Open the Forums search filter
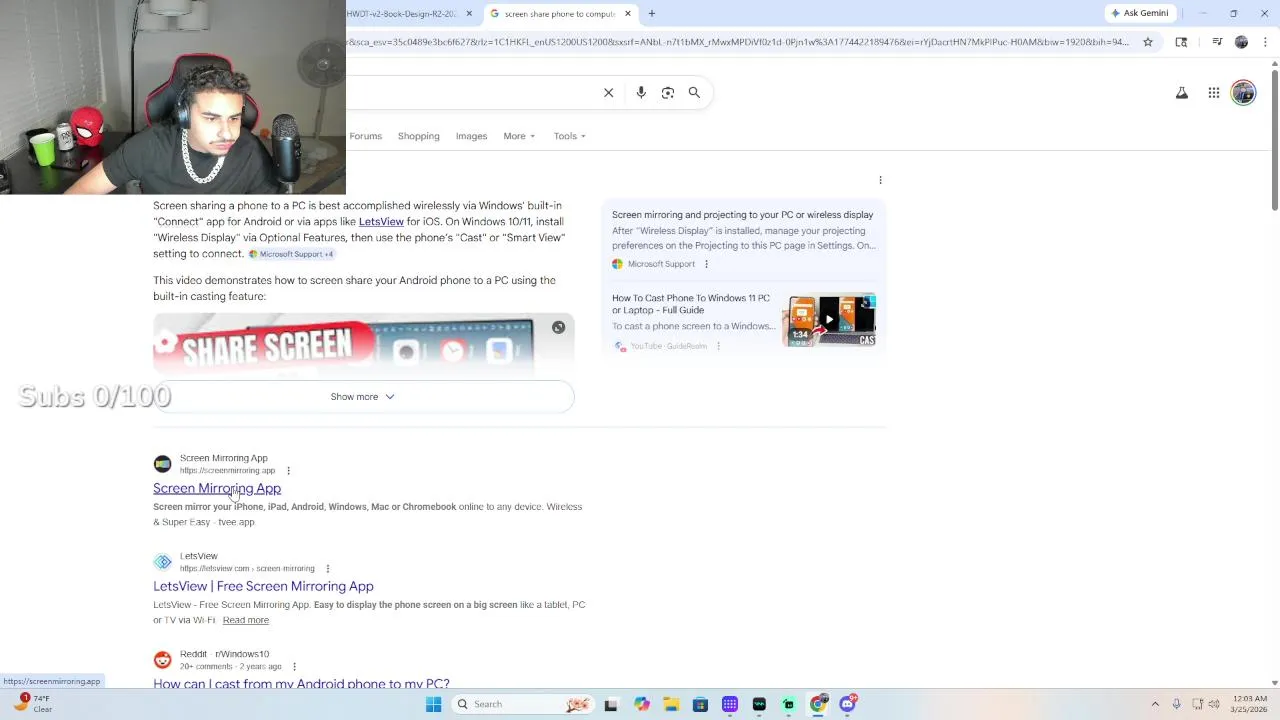Screen dimensions: 1280x720 pos(366,136)
